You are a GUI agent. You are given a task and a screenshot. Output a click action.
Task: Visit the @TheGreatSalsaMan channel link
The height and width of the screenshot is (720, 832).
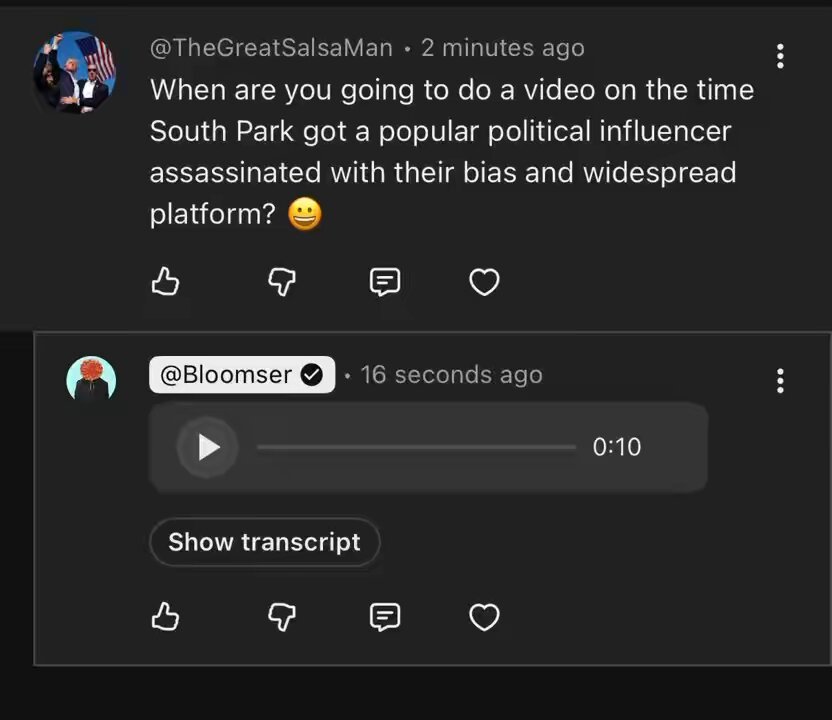pos(271,48)
